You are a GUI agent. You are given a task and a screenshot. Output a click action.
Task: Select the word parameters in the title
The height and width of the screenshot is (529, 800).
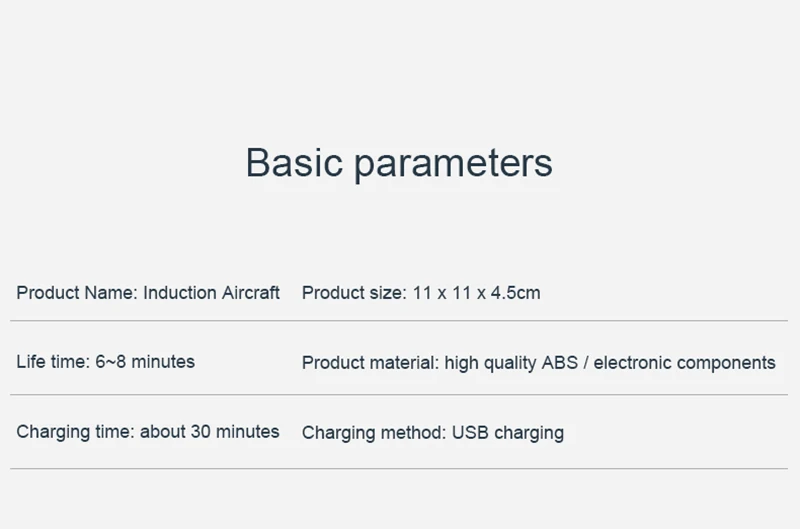click(x=454, y=164)
